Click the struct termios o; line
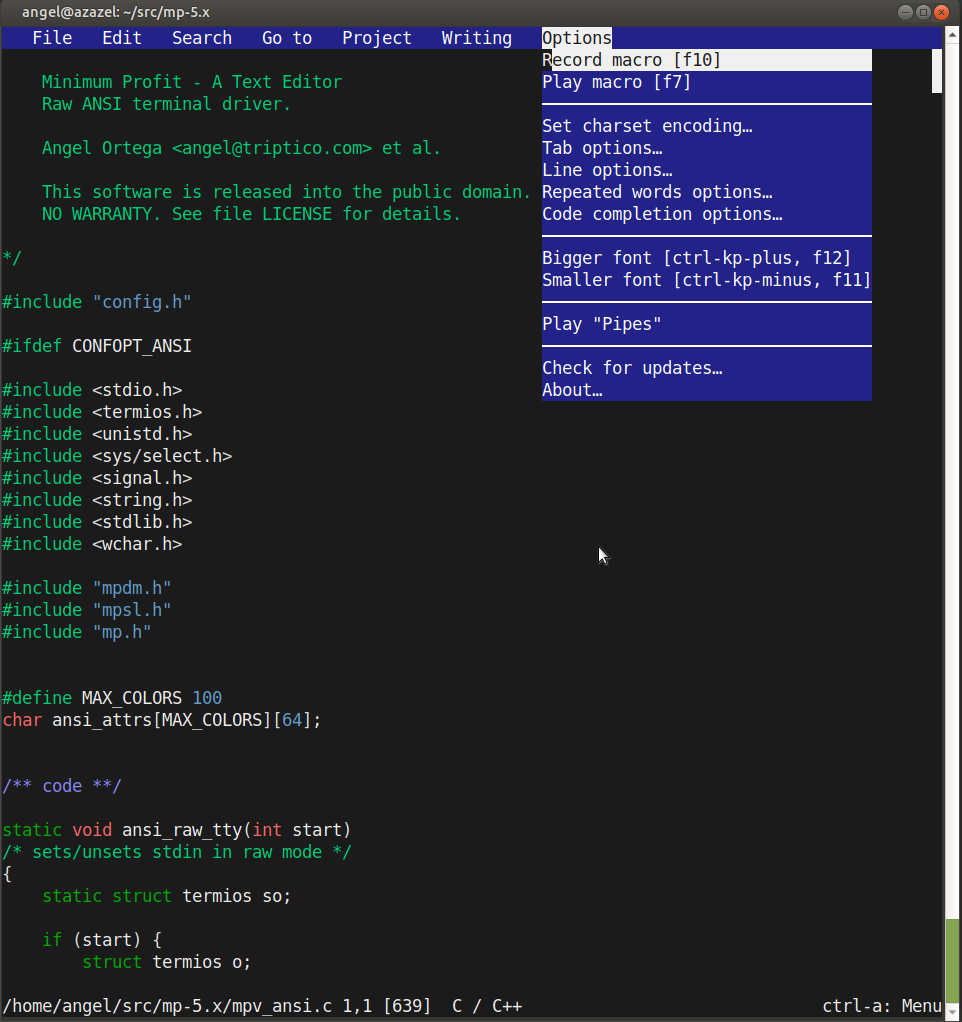The height and width of the screenshot is (1022, 962). [167, 962]
